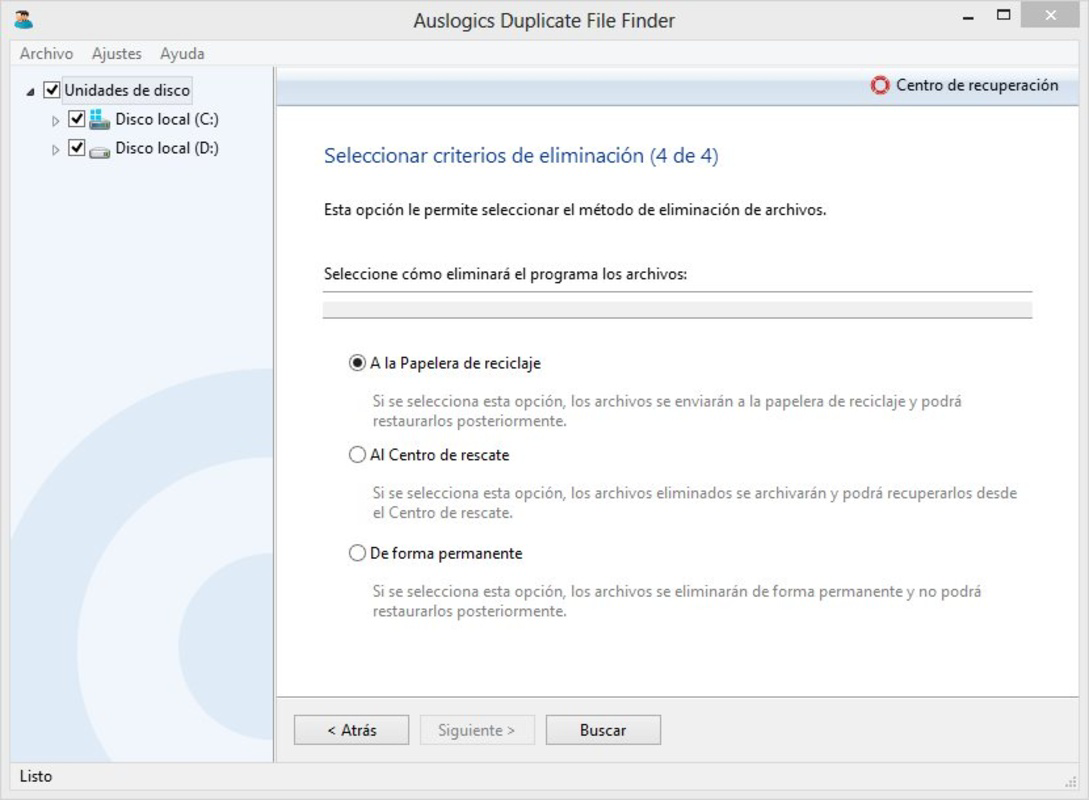
Task: Toggle the Disco local (D:) checkbox
Action: [x=76, y=148]
